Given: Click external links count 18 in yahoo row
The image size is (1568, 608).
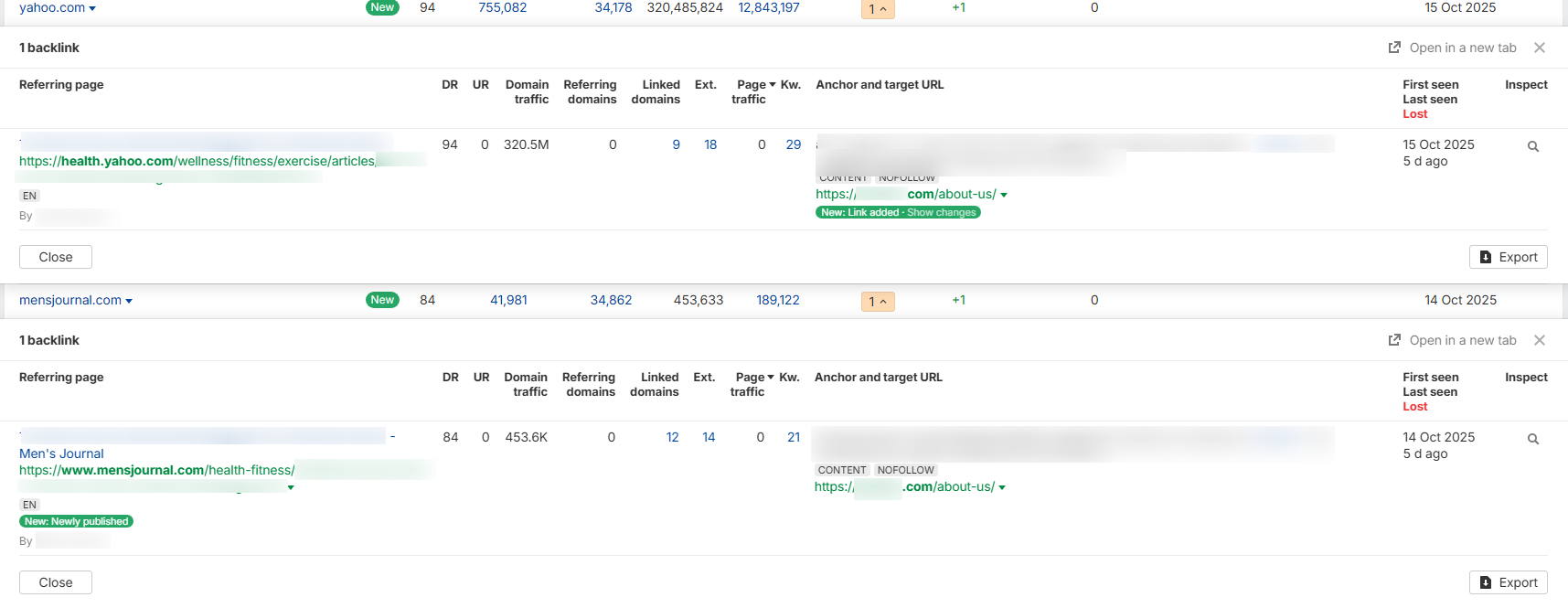Looking at the screenshot, I should click(x=710, y=144).
